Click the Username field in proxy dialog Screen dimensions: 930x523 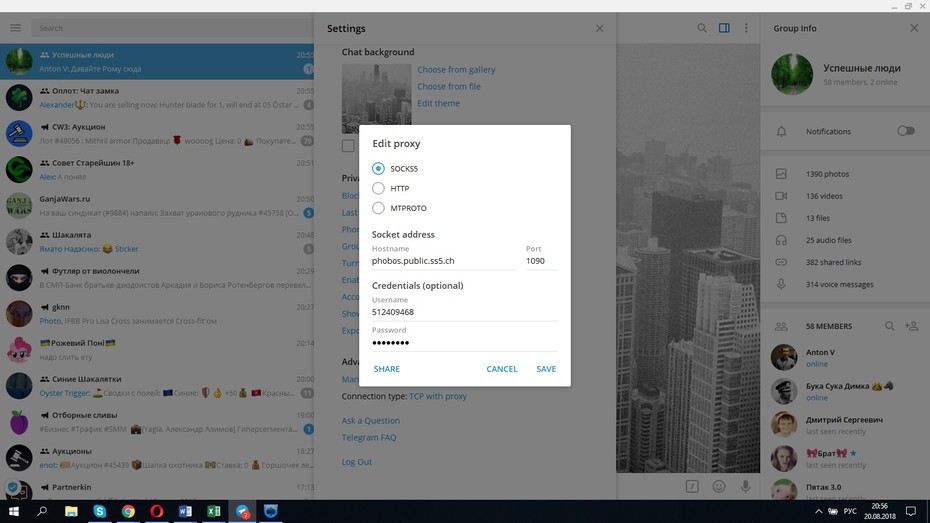pos(464,312)
